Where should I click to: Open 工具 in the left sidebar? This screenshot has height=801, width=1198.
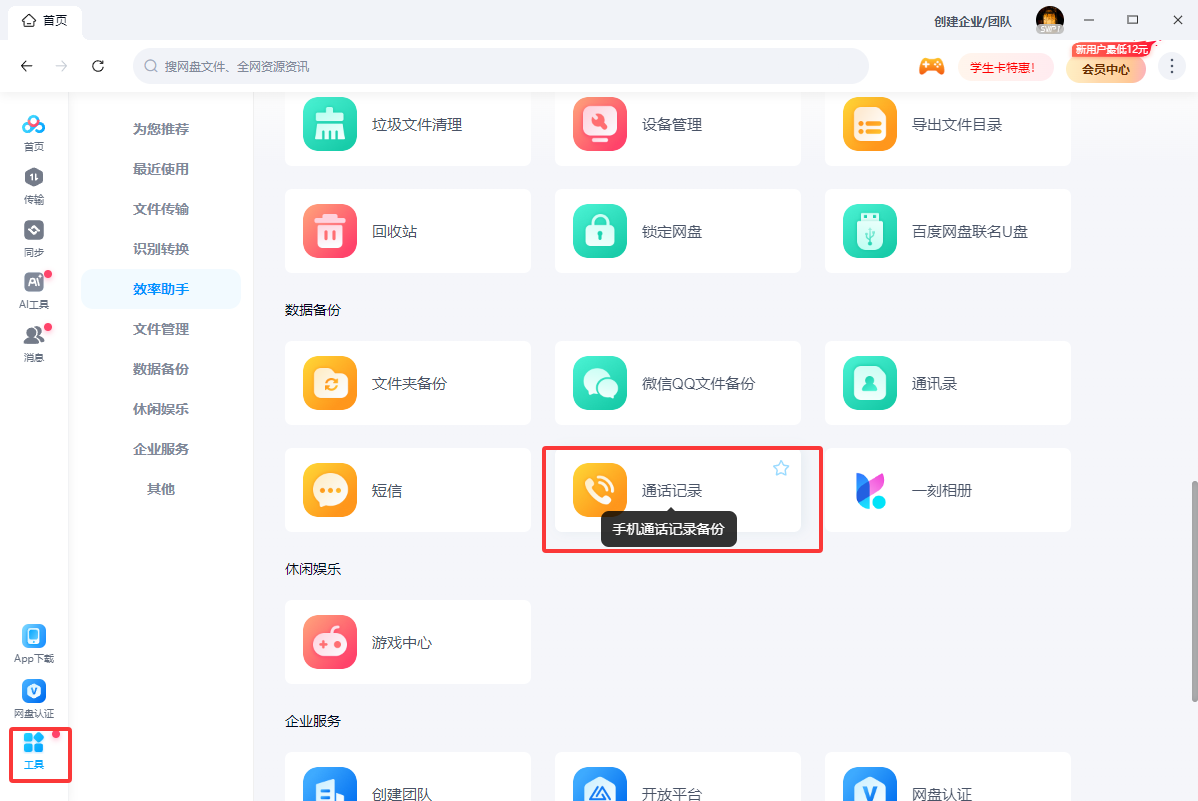34,751
